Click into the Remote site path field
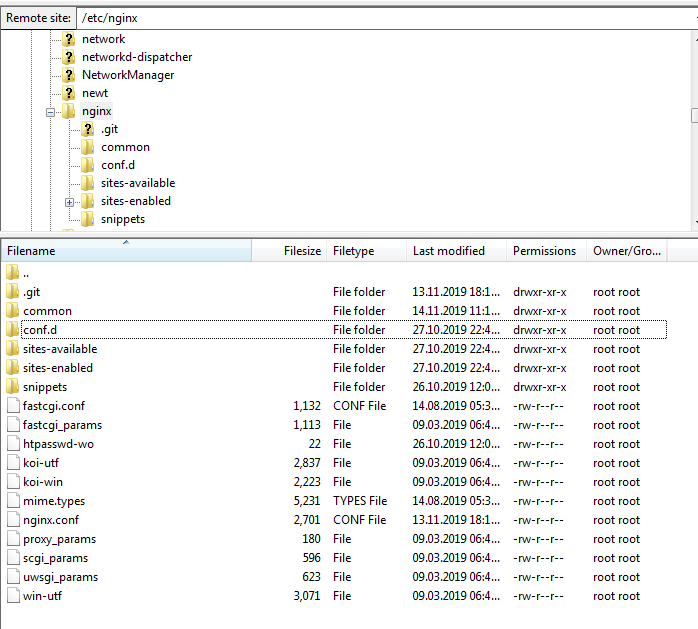Screen dimensions: 698x629 pos(380,17)
